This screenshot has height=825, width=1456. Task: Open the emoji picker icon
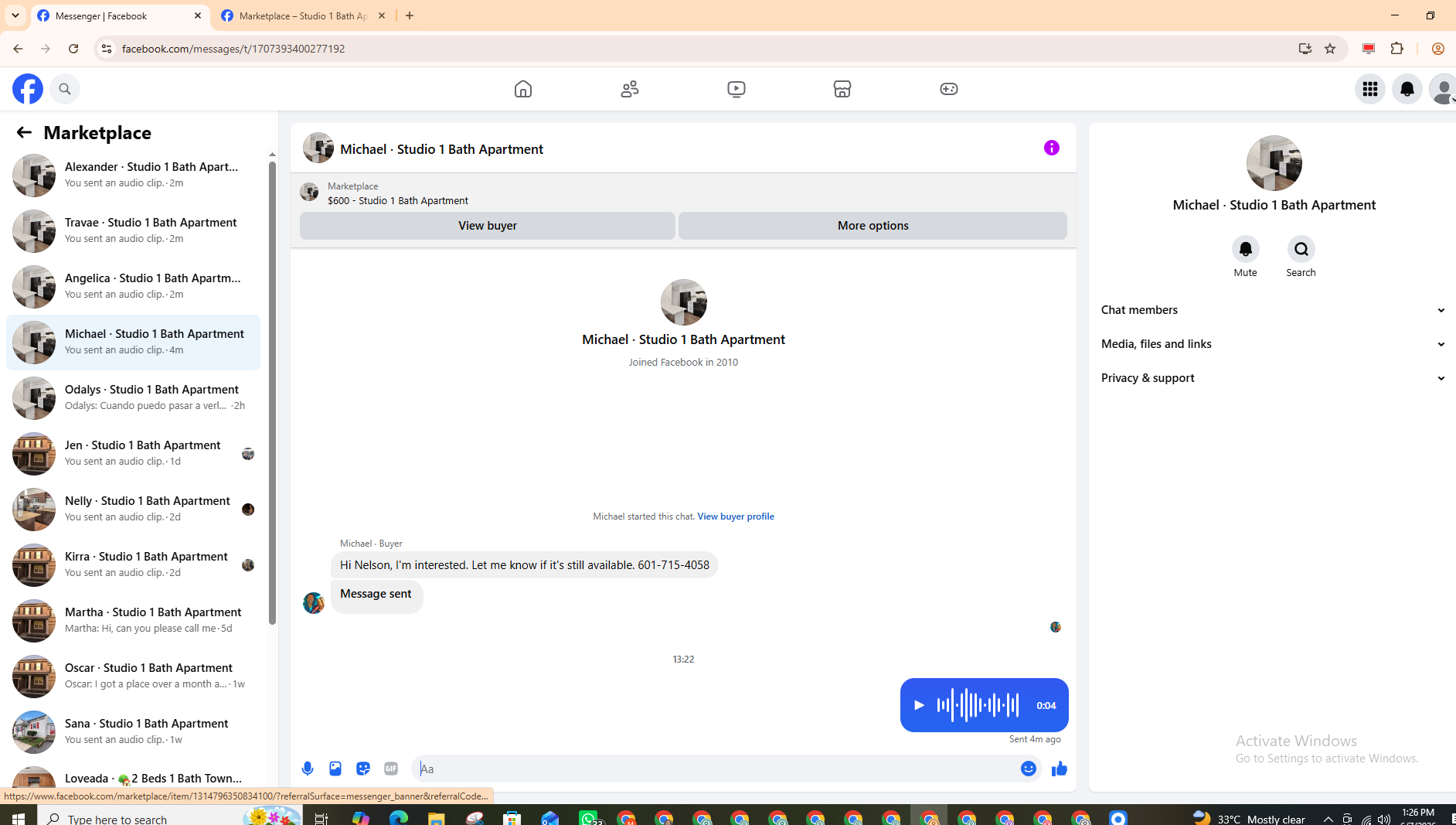(1029, 769)
